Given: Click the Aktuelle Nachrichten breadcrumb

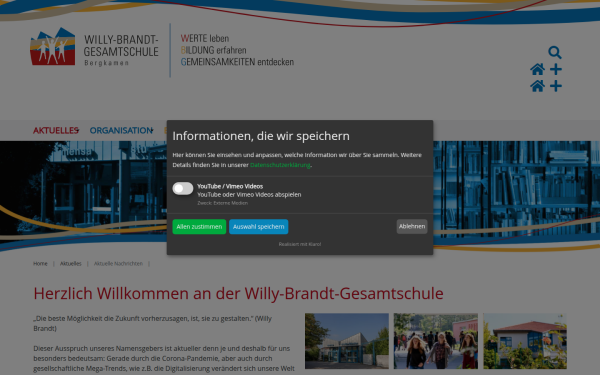Looking at the screenshot, I should [x=118, y=264].
